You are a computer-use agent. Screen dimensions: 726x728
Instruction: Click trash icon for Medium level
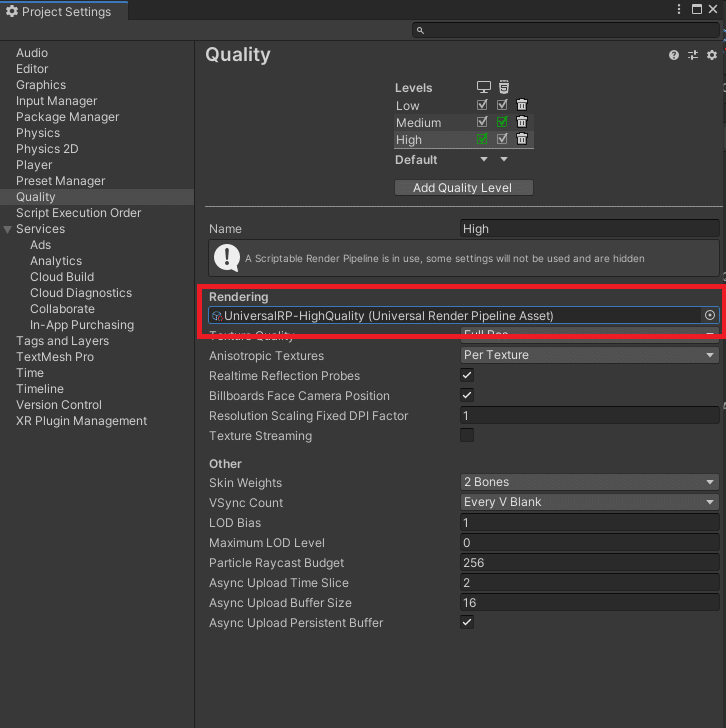click(x=522, y=122)
